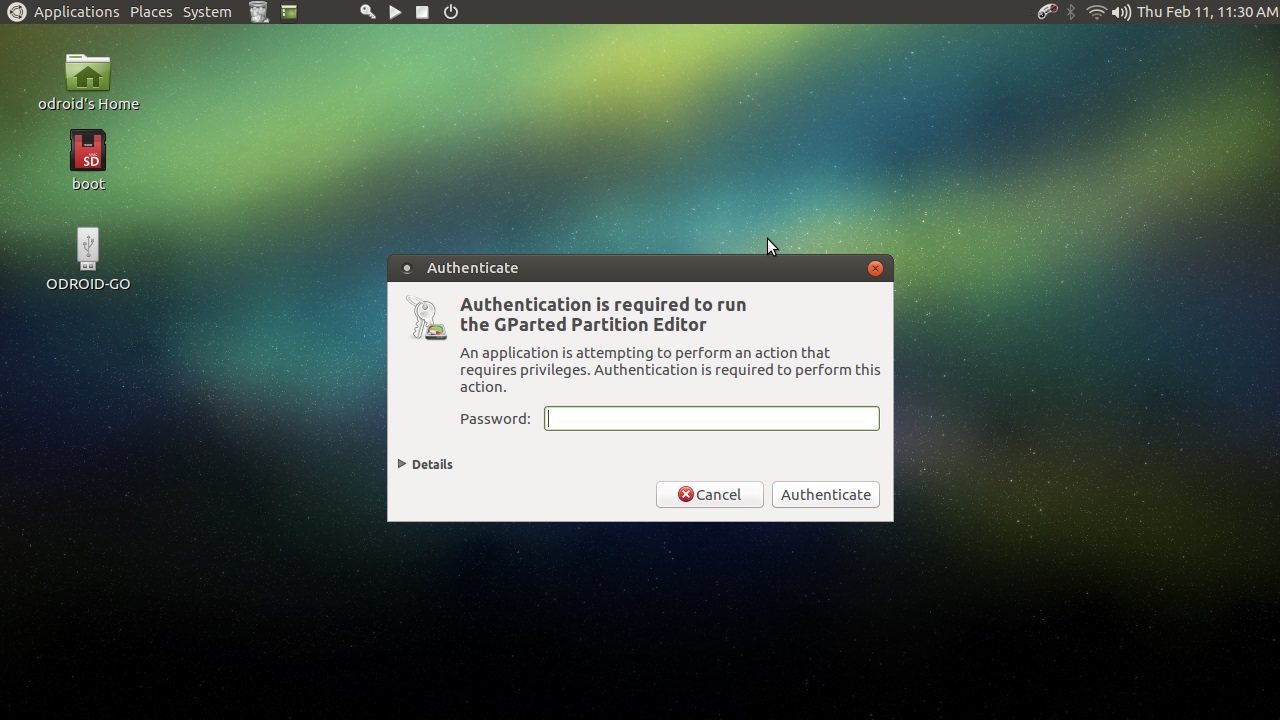
Task: Click the stop square icon in the panel
Action: tap(422, 12)
